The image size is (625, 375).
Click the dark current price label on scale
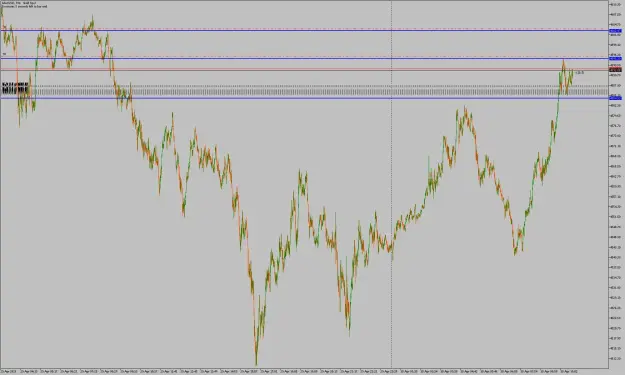pyautogui.click(x=615, y=70)
